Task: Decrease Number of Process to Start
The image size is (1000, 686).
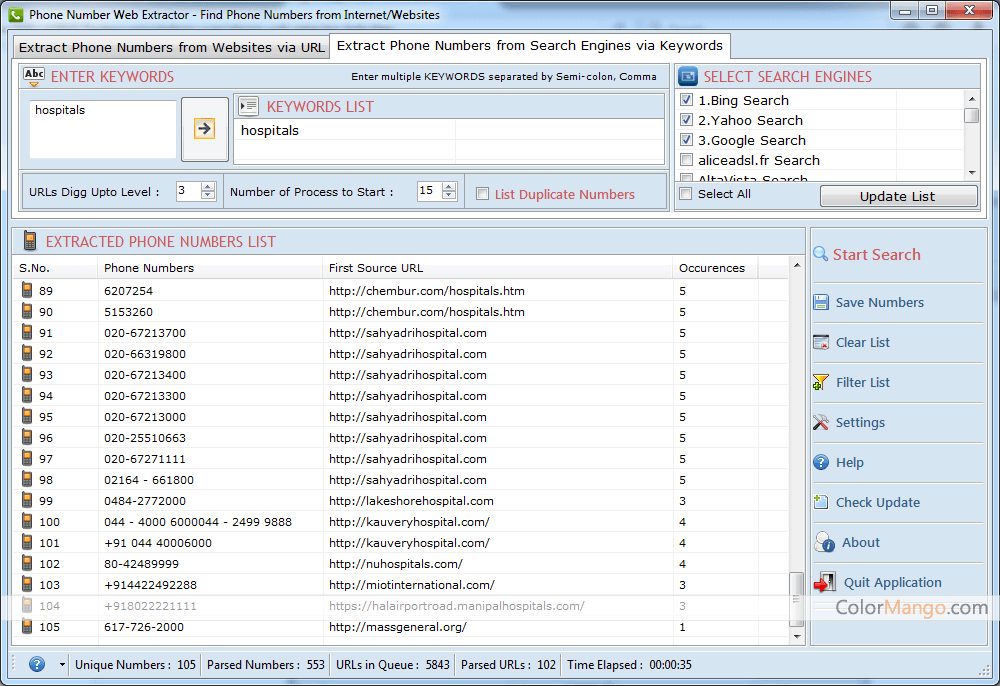Action: coord(449,196)
